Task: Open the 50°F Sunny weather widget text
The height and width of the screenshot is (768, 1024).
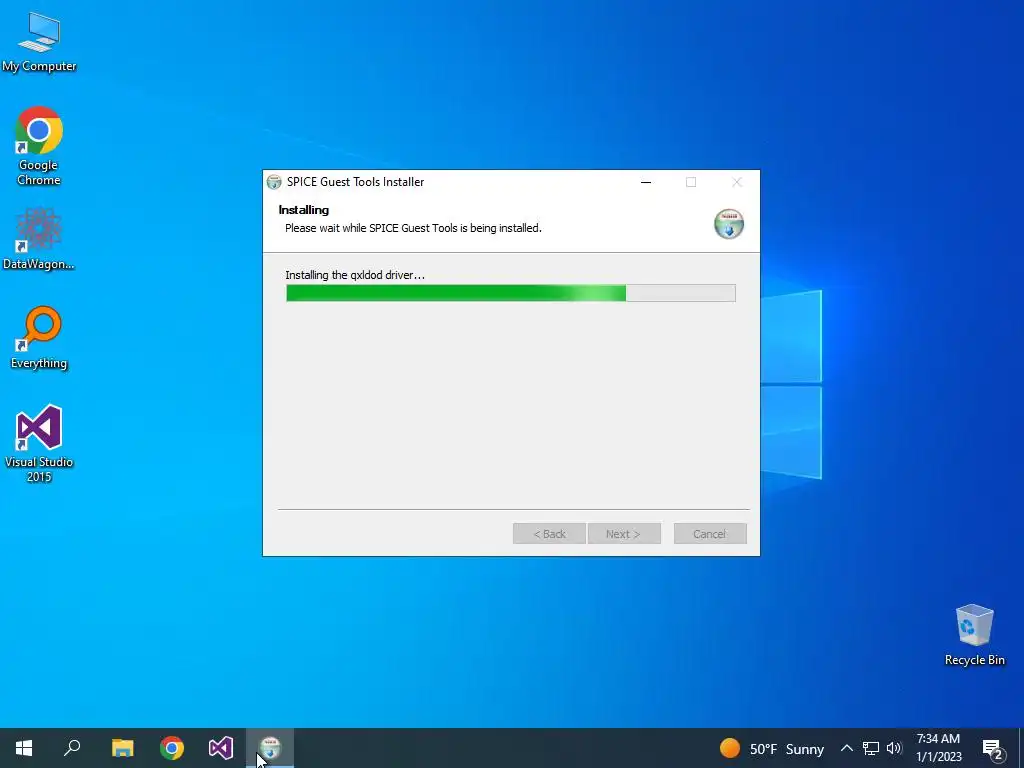Action: pyautogui.click(x=787, y=749)
